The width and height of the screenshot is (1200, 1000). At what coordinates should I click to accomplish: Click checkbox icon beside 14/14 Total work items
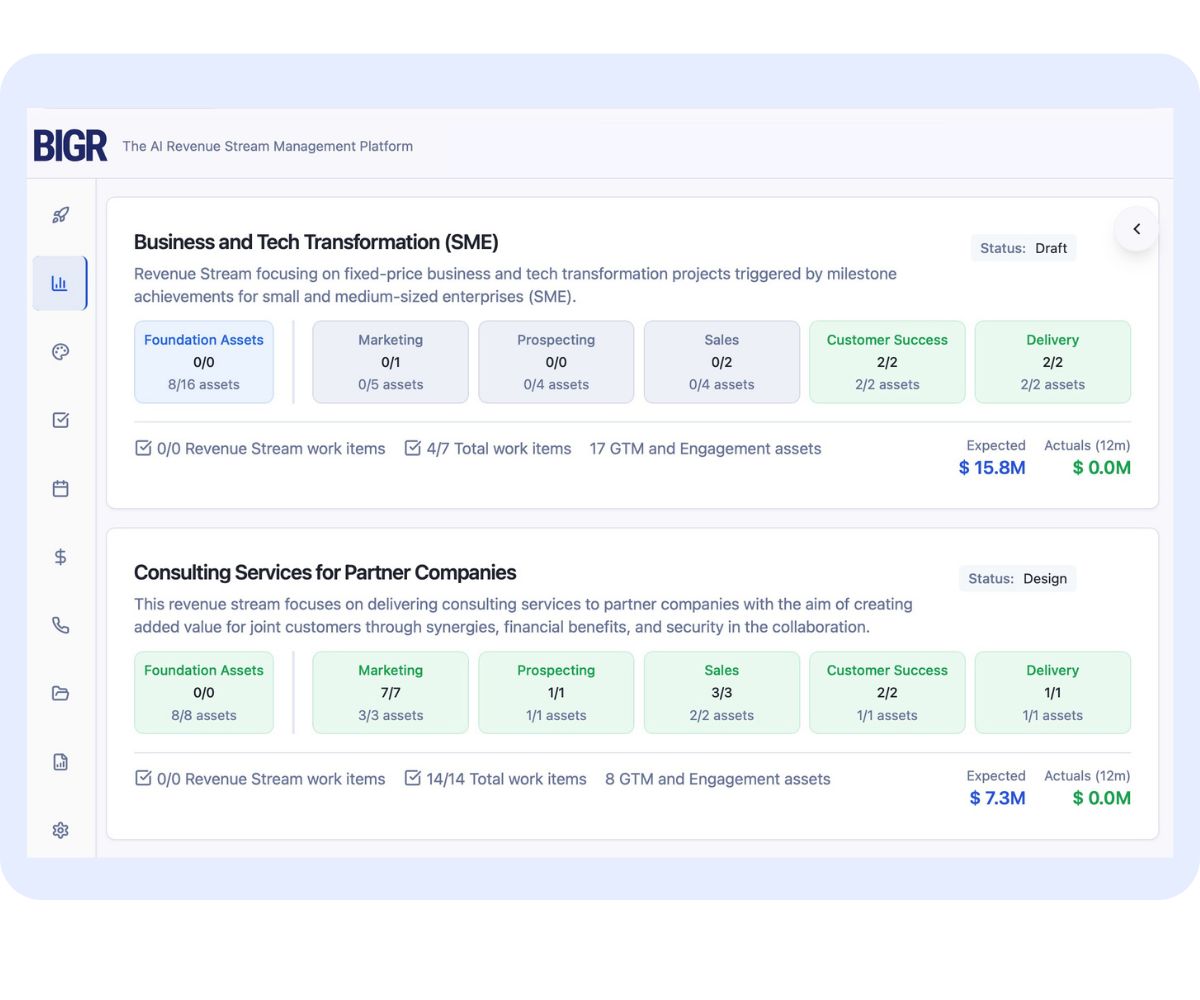[412, 778]
